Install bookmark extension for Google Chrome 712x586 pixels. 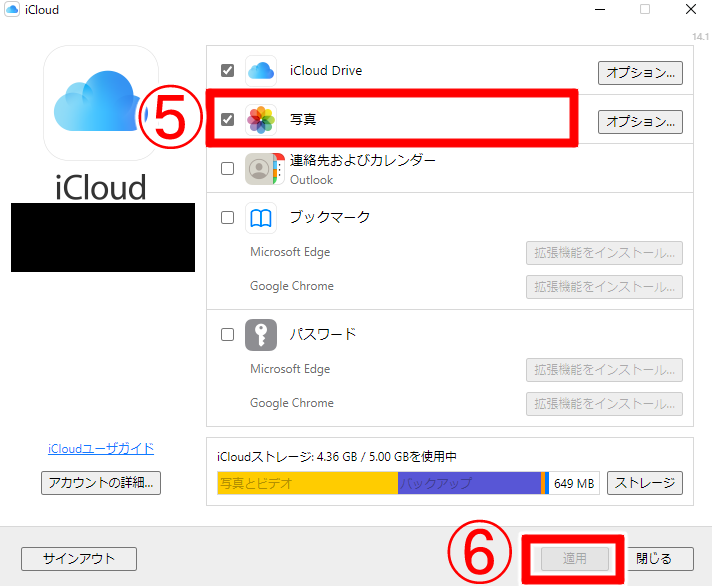604,287
